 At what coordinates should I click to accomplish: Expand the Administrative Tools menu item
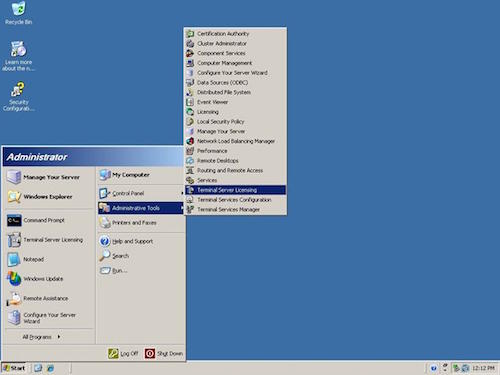tap(141, 208)
